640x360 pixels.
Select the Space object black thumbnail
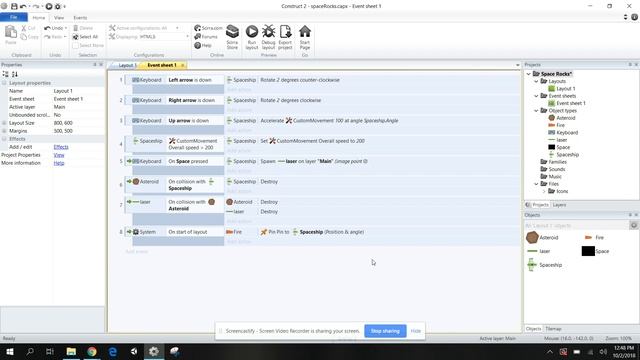[x=588, y=251]
